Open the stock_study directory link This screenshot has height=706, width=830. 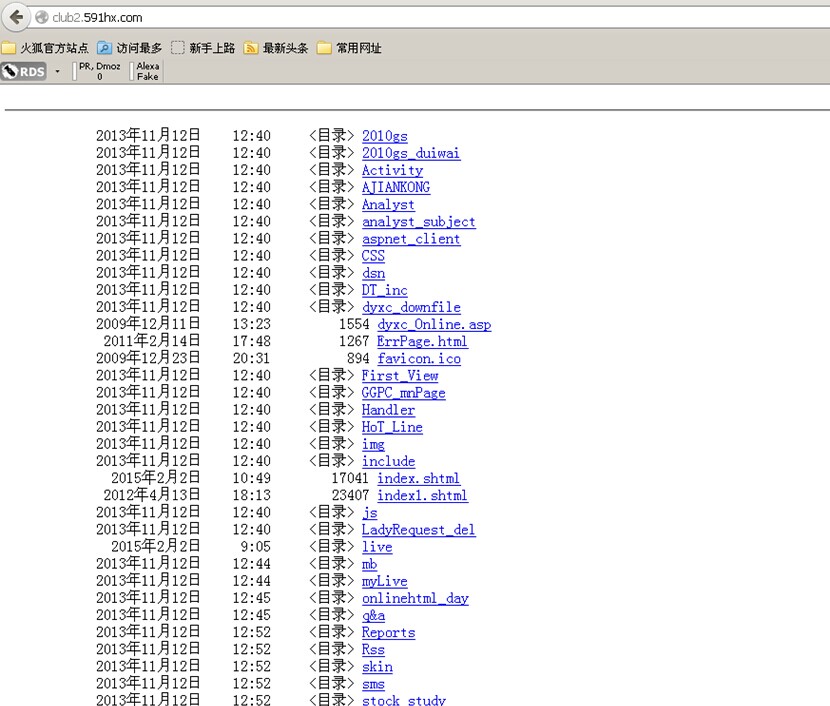click(404, 700)
